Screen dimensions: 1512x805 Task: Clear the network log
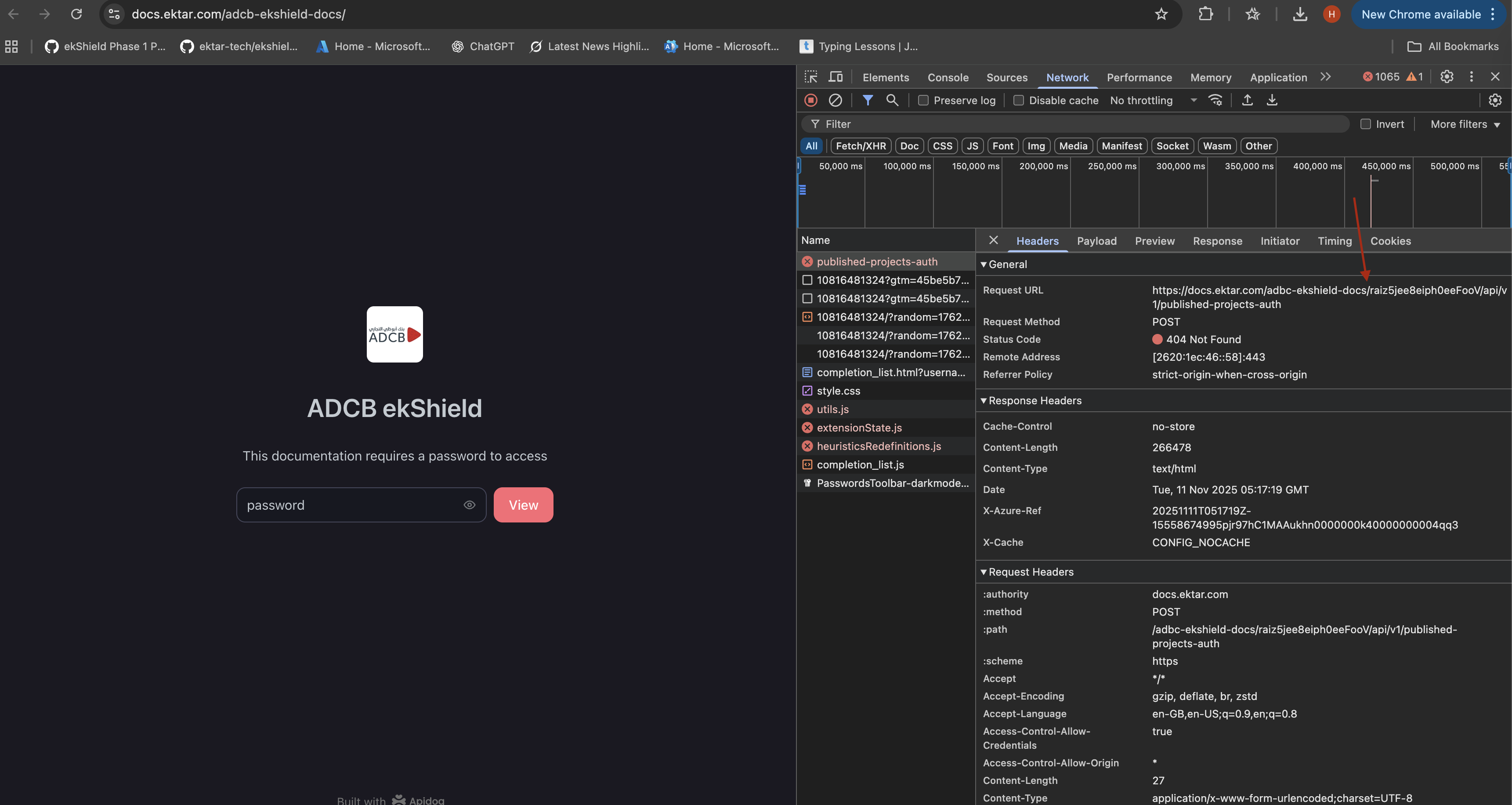click(835, 100)
